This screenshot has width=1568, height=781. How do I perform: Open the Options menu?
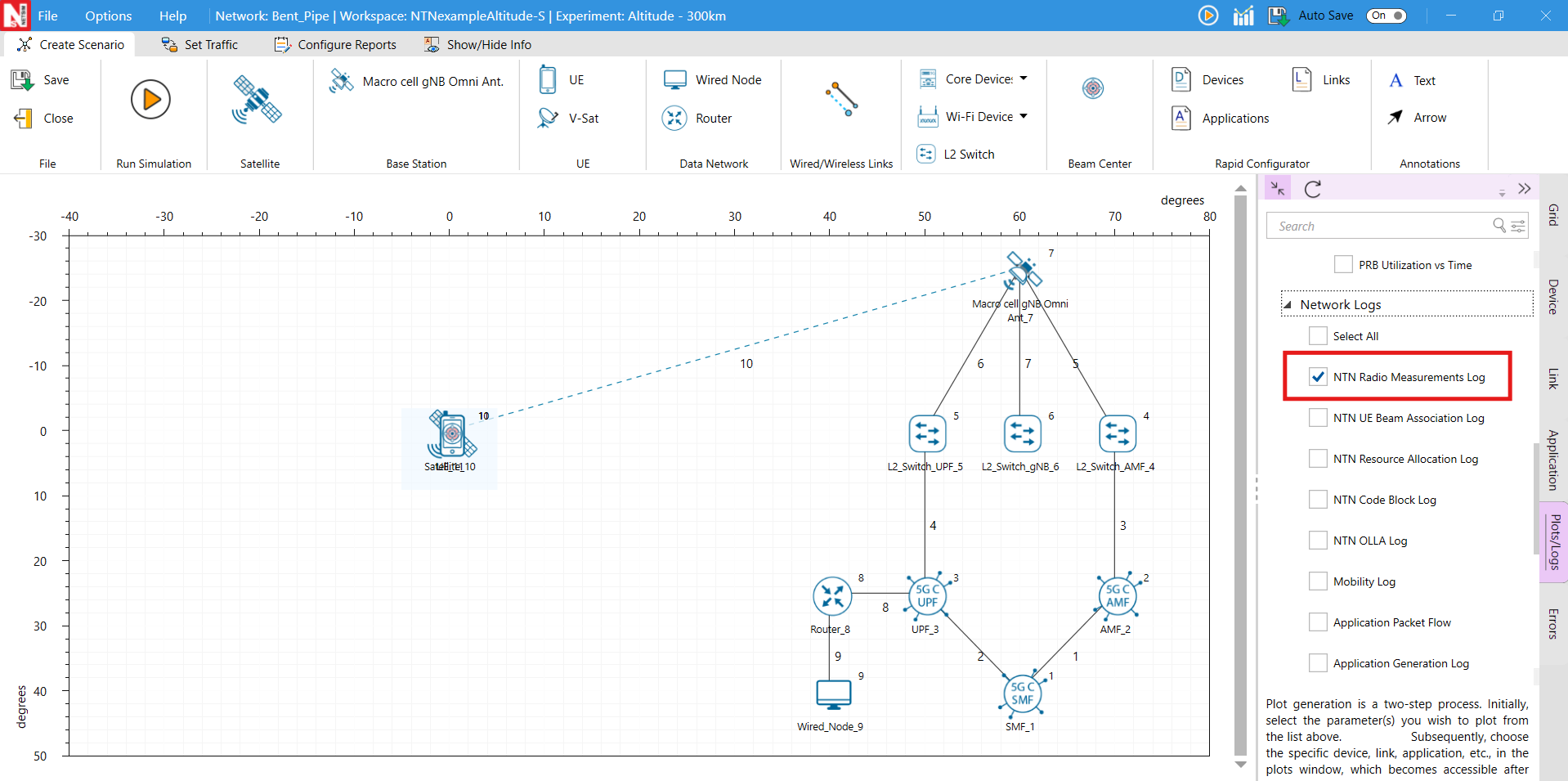coord(108,16)
